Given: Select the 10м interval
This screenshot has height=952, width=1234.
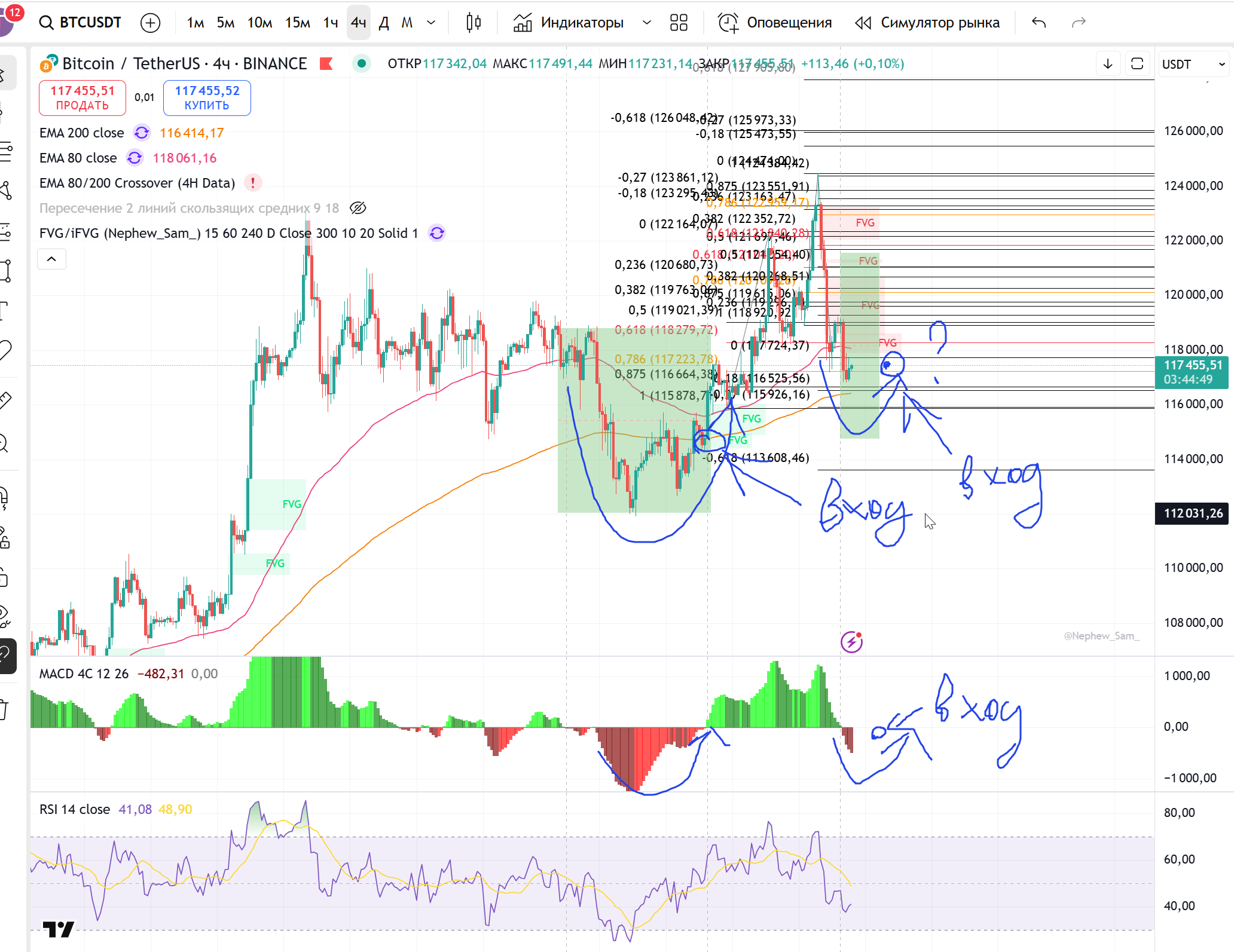Looking at the screenshot, I should pyautogui.click(x=259, y=23).
